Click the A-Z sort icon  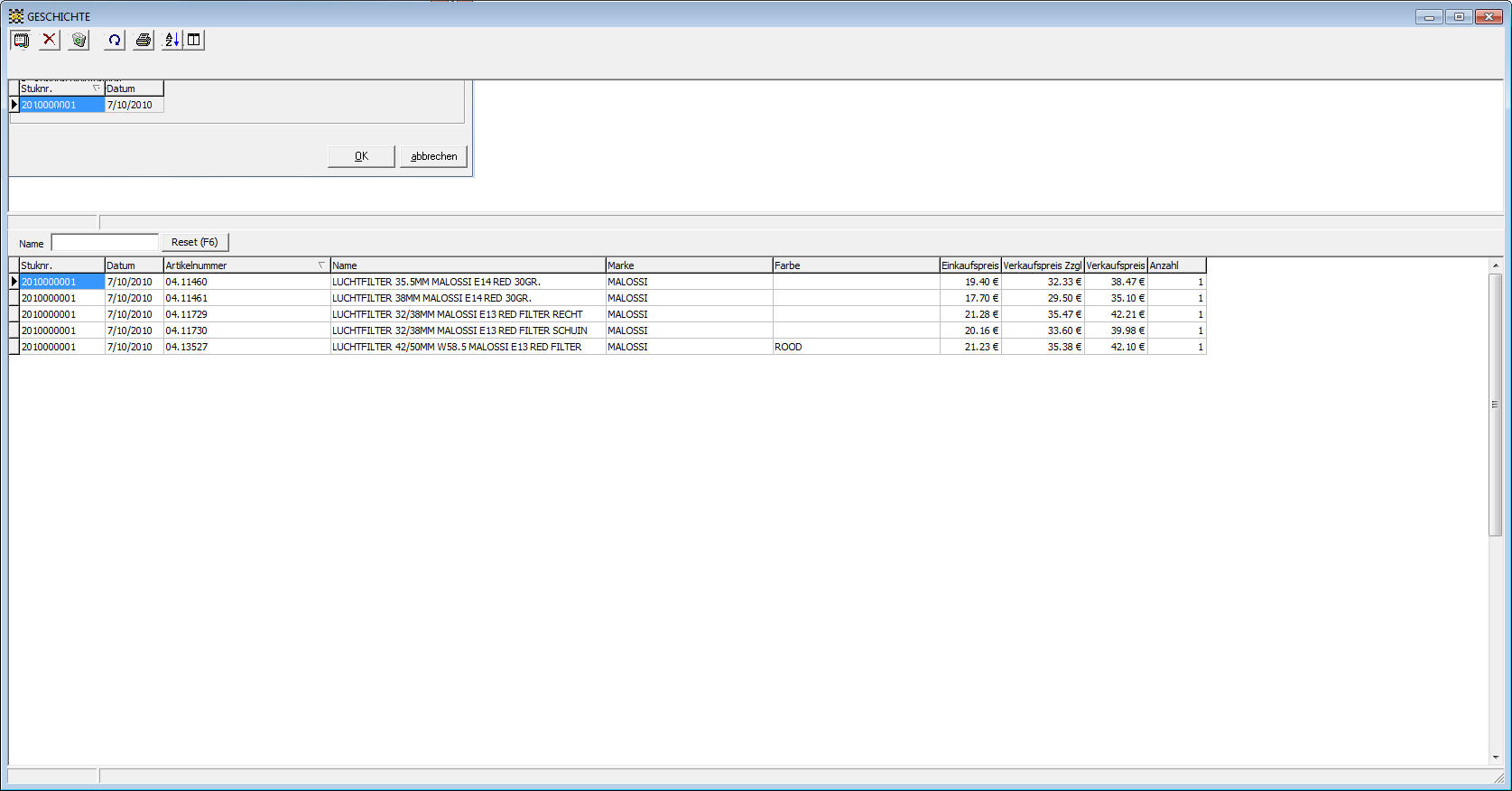coord(172,40)
